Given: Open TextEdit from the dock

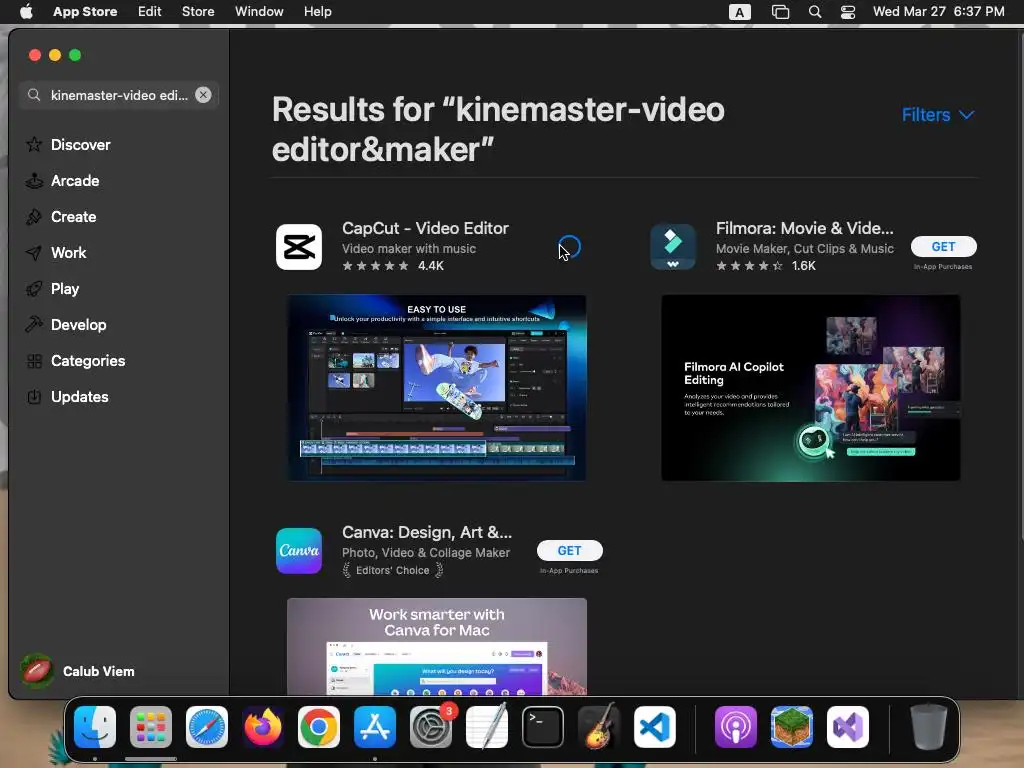Looking at the screenshot, I should [487, 727].
